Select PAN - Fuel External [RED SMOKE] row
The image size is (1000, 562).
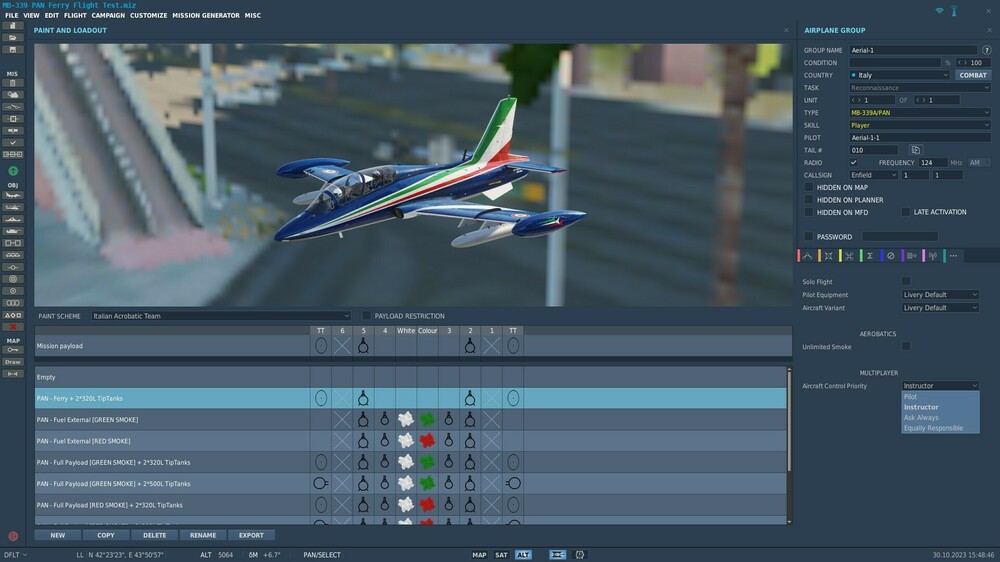tap(411, 441)
